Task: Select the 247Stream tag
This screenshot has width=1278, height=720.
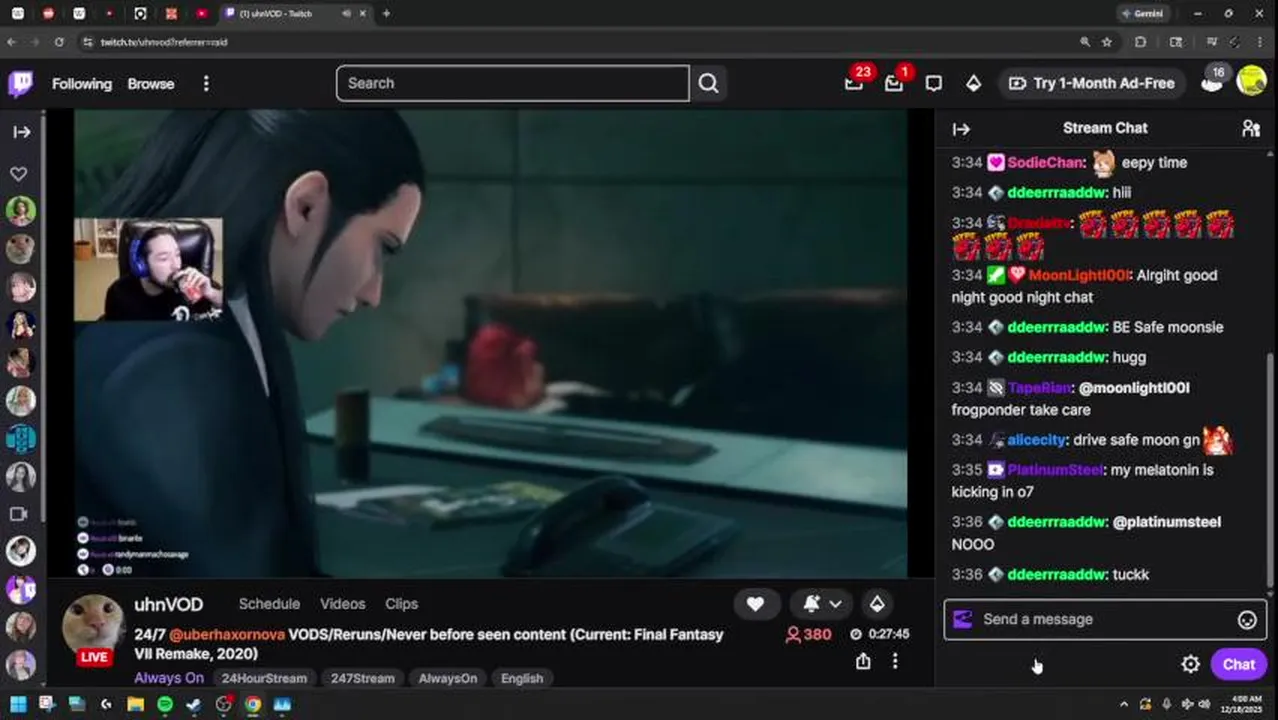Action: point(363,678)
